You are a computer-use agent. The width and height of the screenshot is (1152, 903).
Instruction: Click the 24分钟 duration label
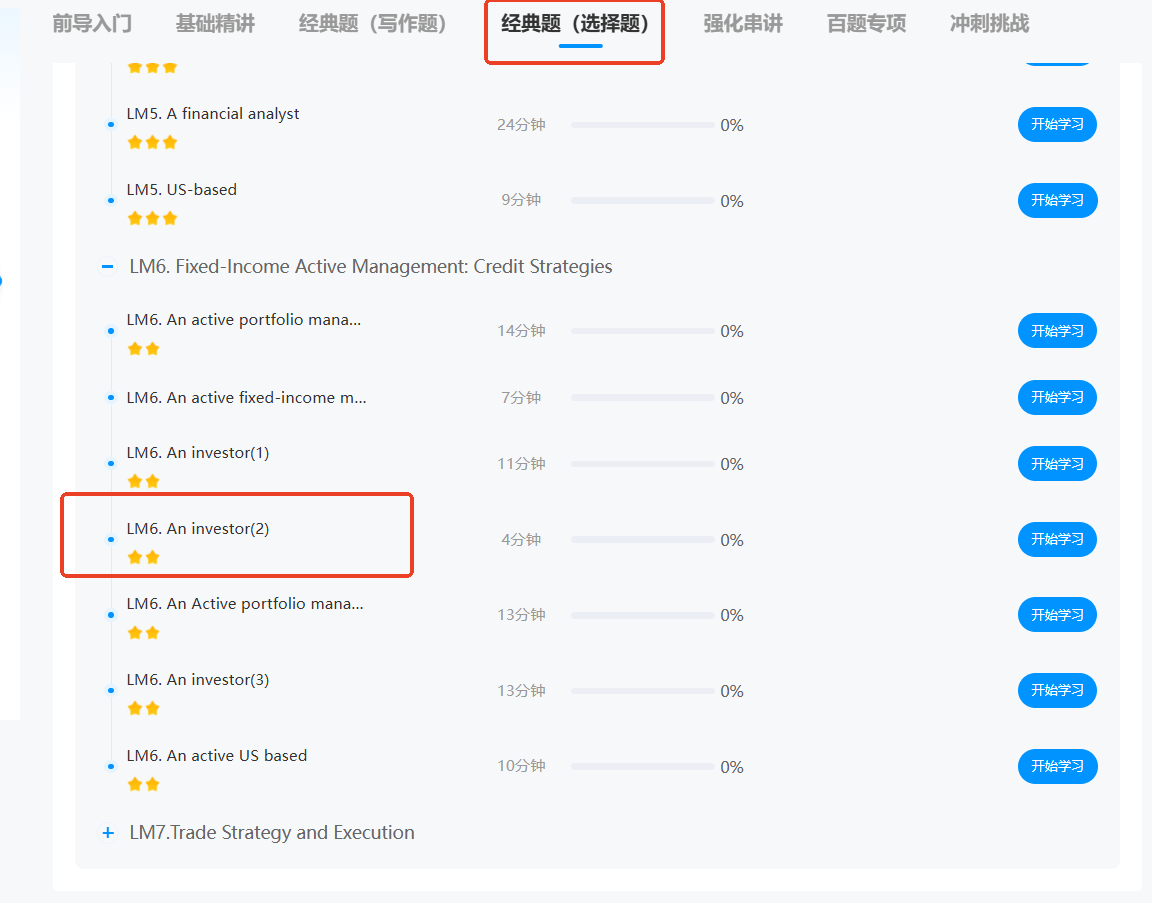[521, 125]
